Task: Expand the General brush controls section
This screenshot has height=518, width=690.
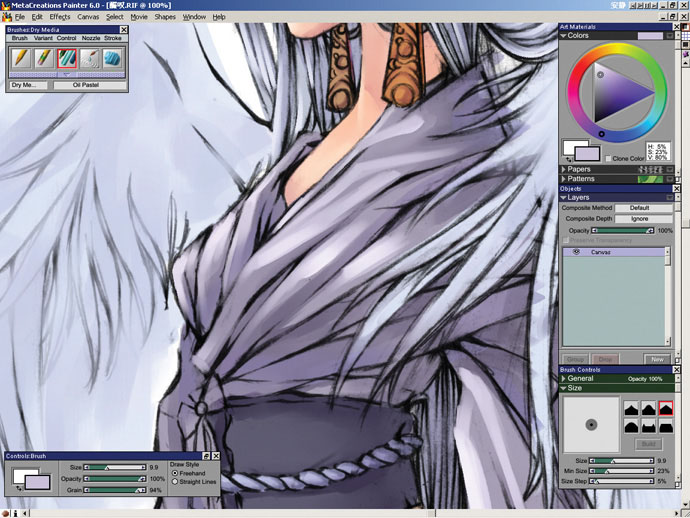Action: [x=563, y=378]
